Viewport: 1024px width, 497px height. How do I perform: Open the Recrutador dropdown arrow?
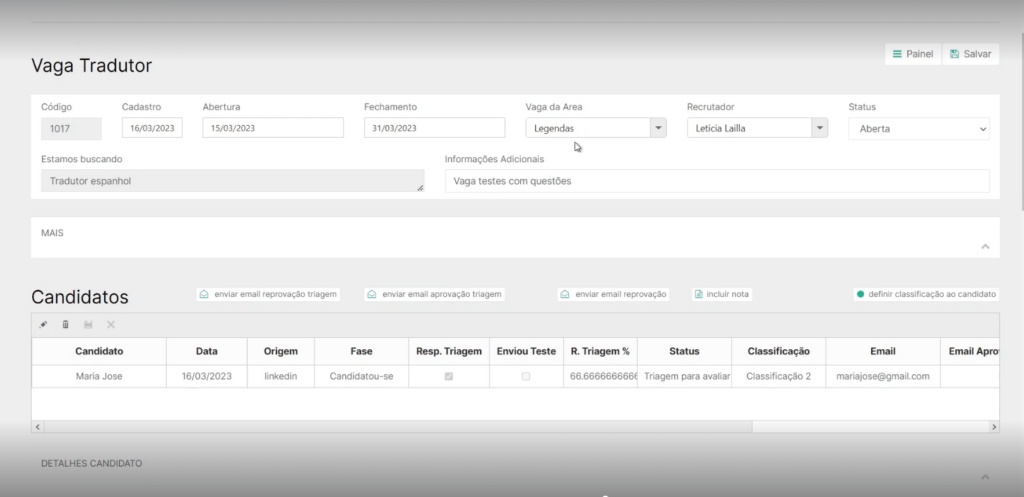click(819, 128)
